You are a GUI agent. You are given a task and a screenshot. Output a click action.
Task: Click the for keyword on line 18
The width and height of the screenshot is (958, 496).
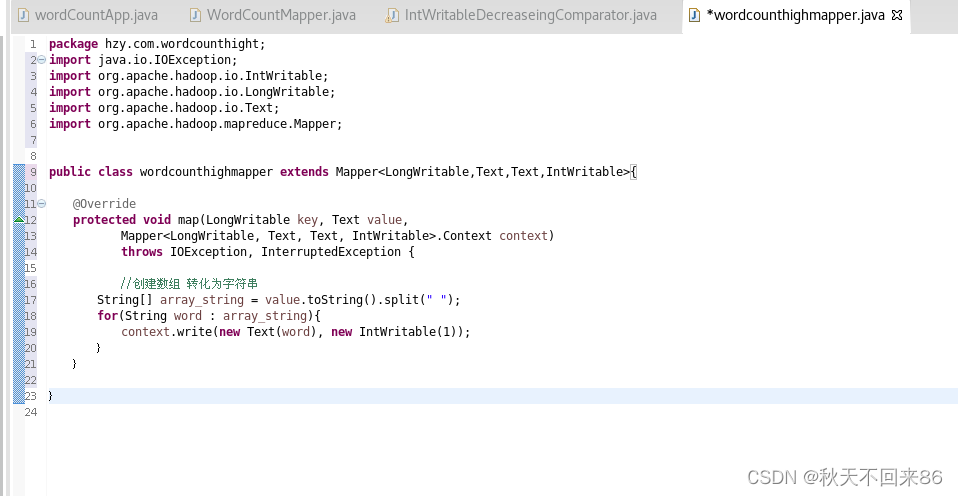tap(108, 316)
